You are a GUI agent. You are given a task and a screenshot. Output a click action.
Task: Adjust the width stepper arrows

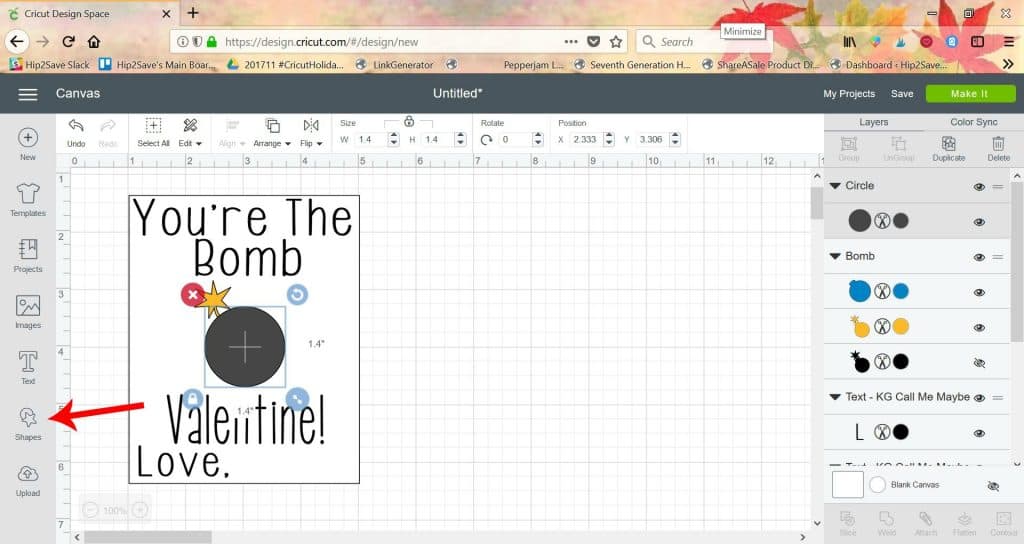(393, 139)
